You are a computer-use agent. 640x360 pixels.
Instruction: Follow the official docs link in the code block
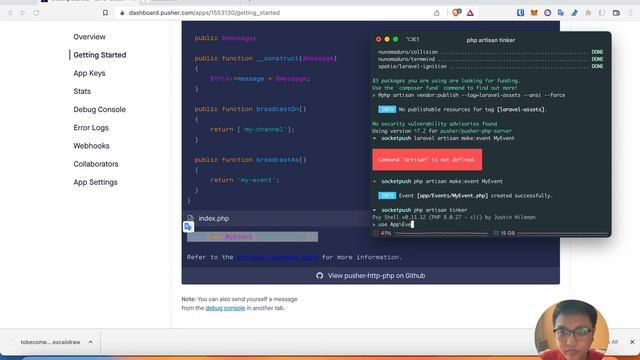pyautogui.click(x=278, y=257)
